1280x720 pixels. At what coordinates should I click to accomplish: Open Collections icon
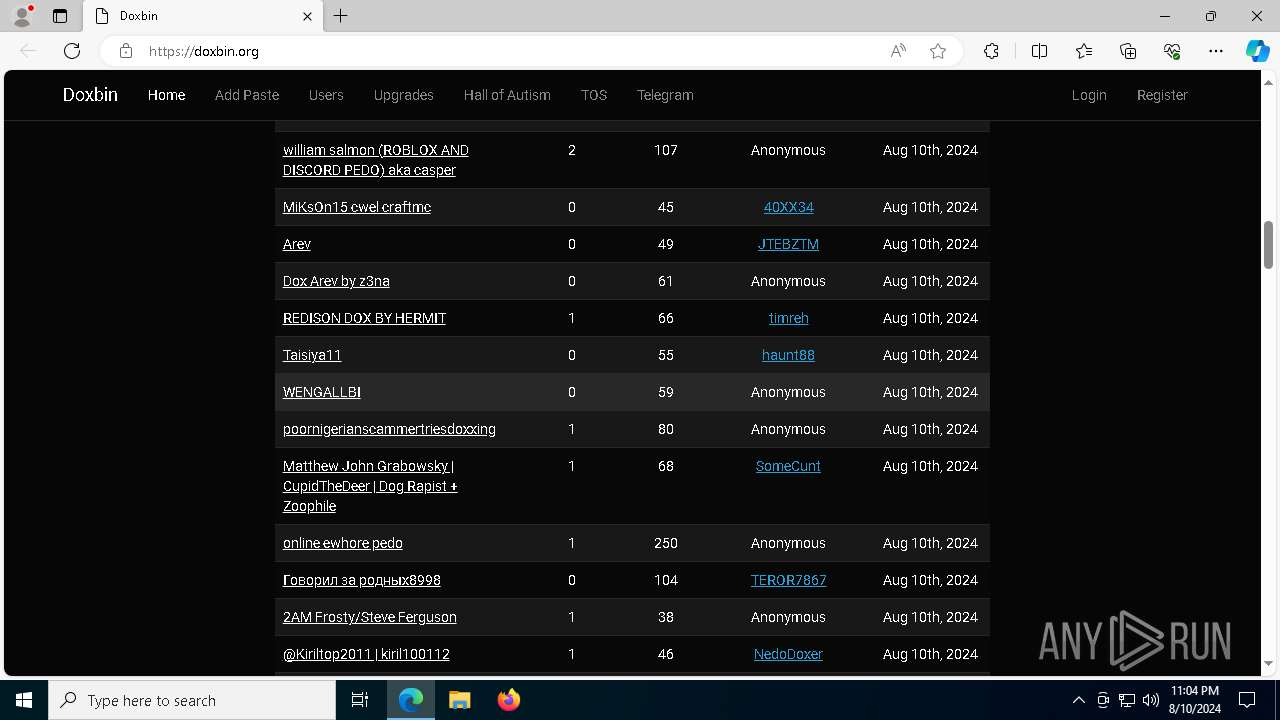1128,51
